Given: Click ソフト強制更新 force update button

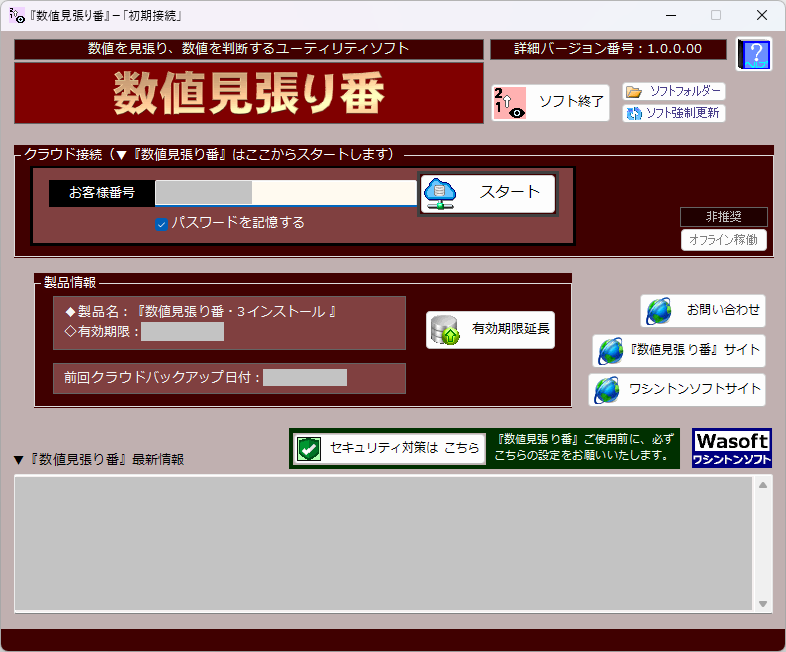Looking at the screenshot, I should click(x=674, y=113).
